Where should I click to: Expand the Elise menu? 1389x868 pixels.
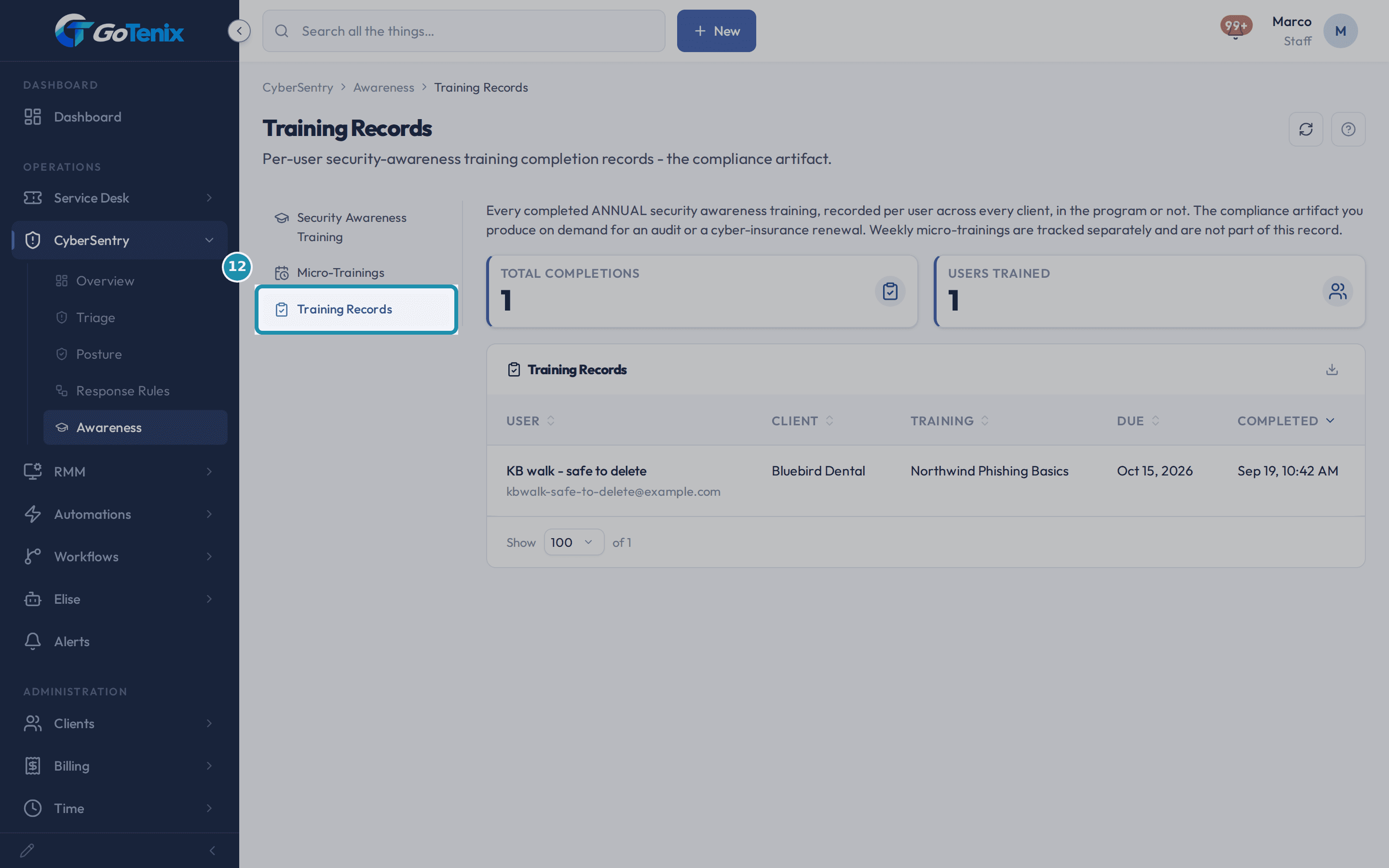click(120, 599)
